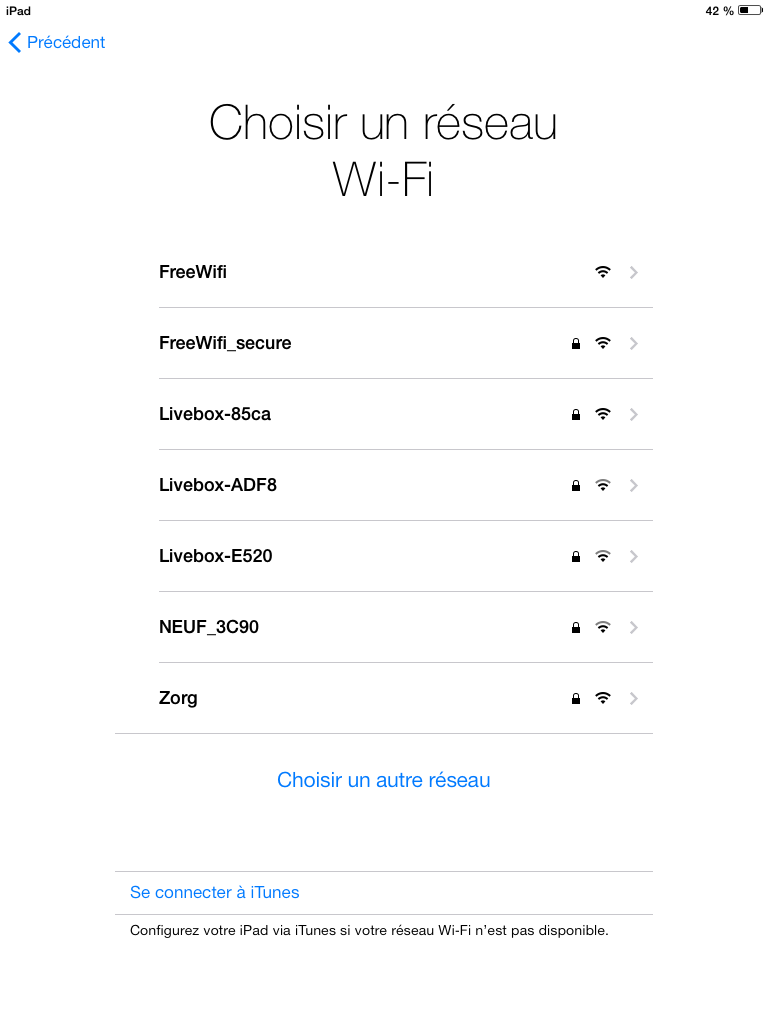Tap the lock icon beside FreeWifi_secure
768x1024 pixels.
click(575, 344)
